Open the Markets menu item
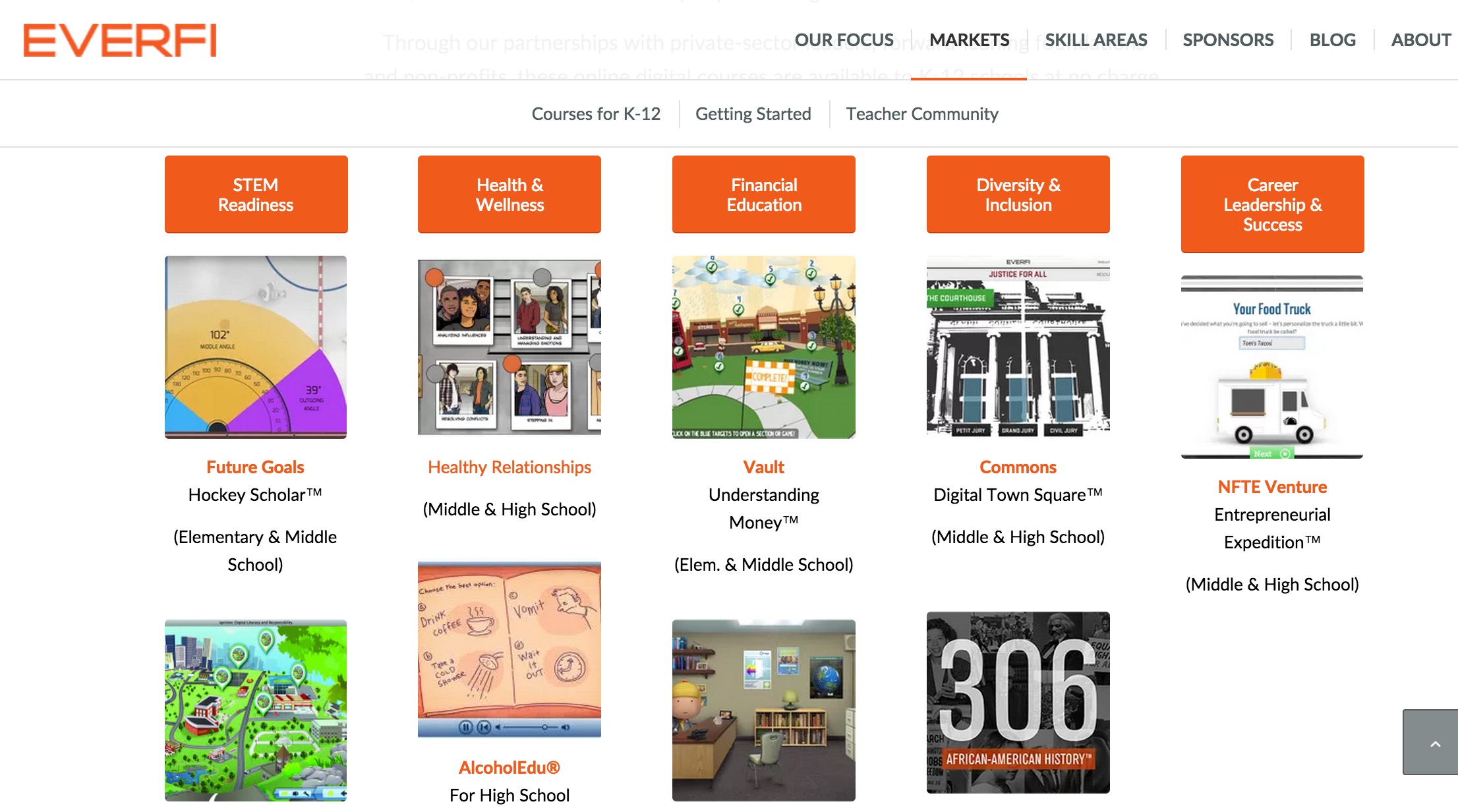This screenshot has width=1458, height=812. (x=969, y=40)
